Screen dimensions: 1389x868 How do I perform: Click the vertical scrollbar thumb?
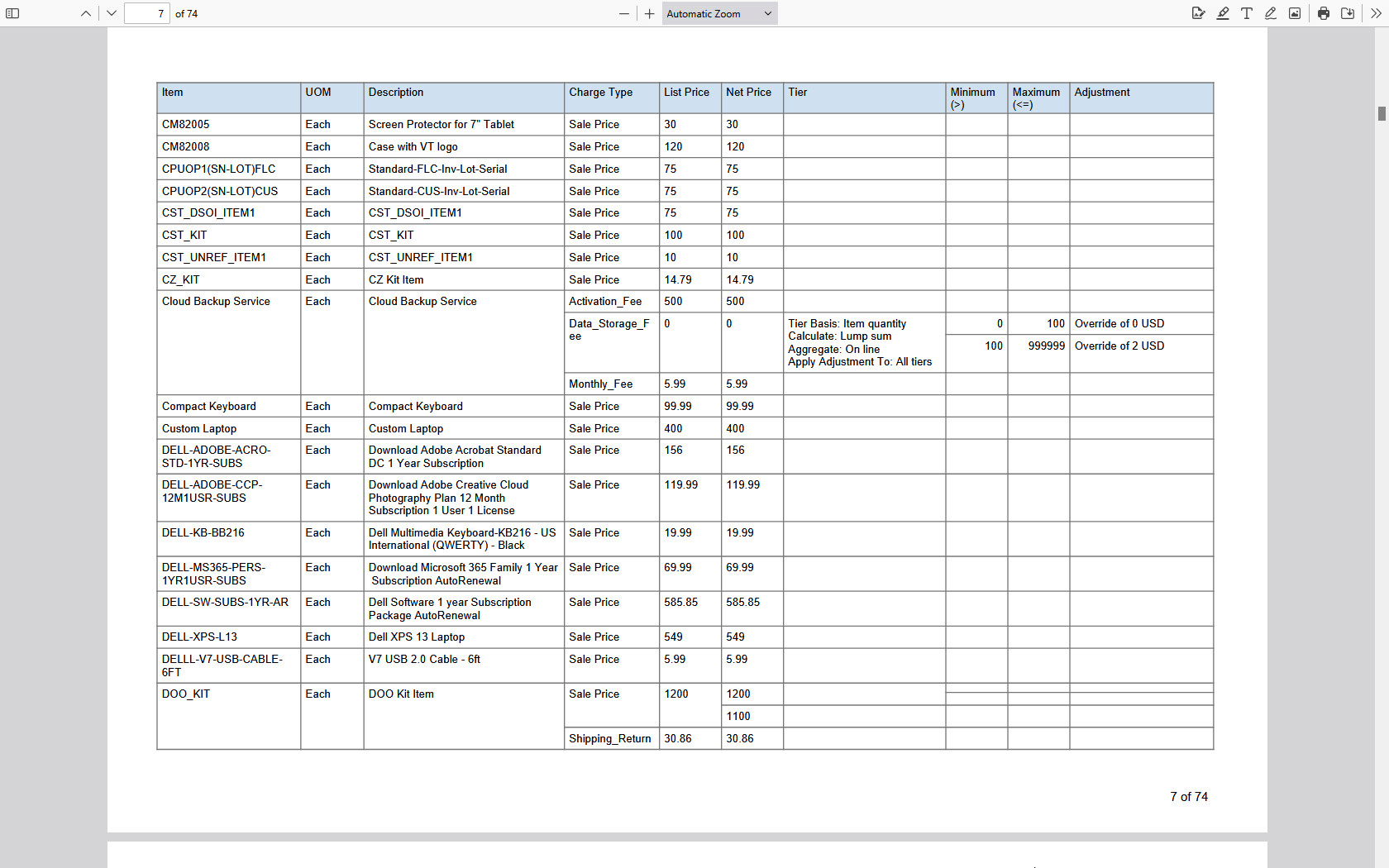[1380, 112]
